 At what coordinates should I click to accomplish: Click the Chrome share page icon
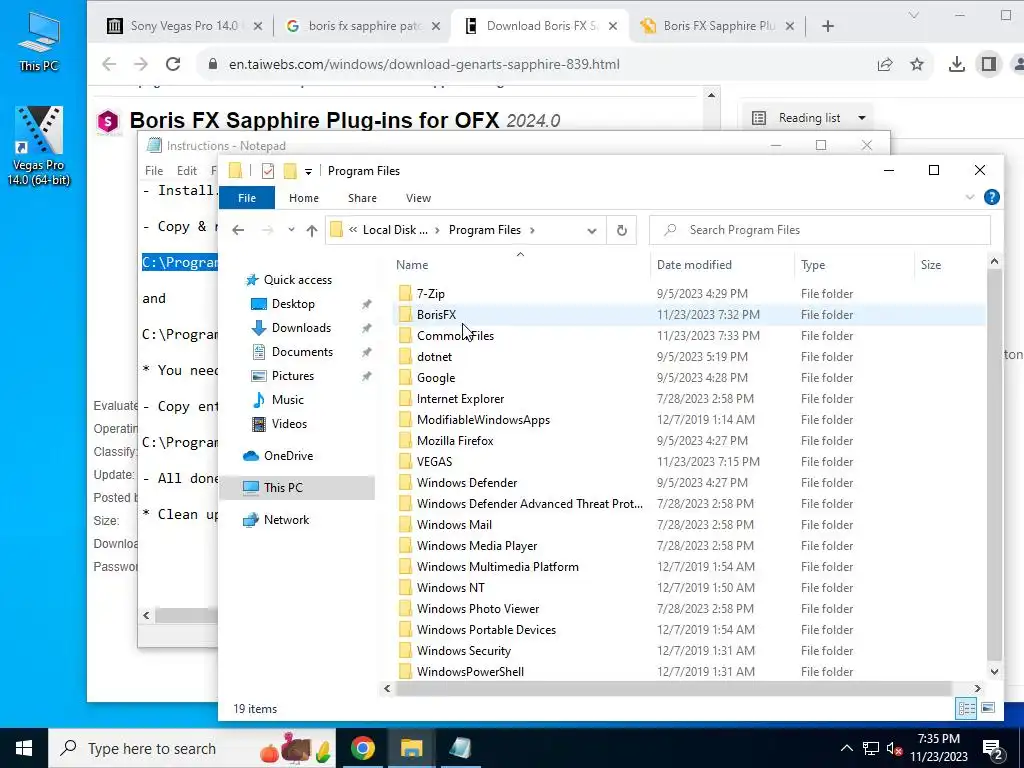click(885, 64)
